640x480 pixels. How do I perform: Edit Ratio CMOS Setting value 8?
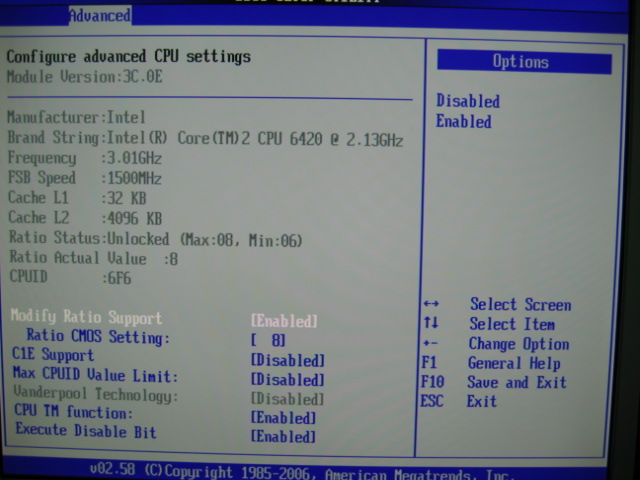coord(268,340)
